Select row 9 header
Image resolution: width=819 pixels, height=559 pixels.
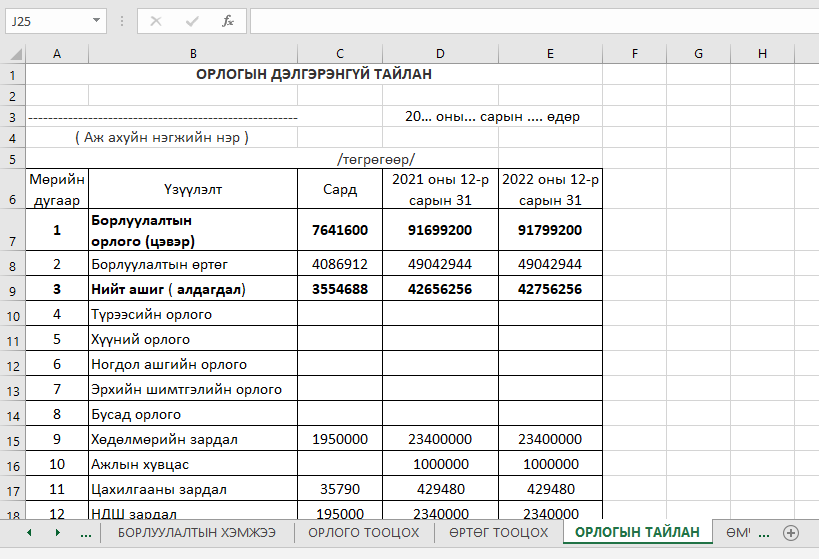tap(12, 290)
